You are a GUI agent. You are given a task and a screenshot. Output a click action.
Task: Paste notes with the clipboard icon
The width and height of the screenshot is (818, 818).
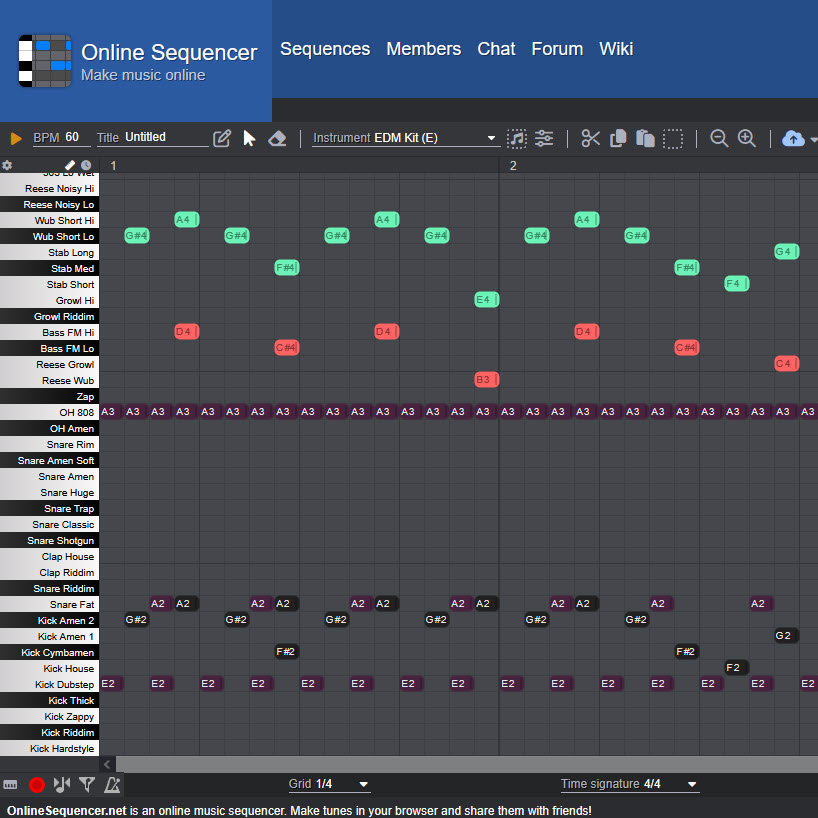645,138
